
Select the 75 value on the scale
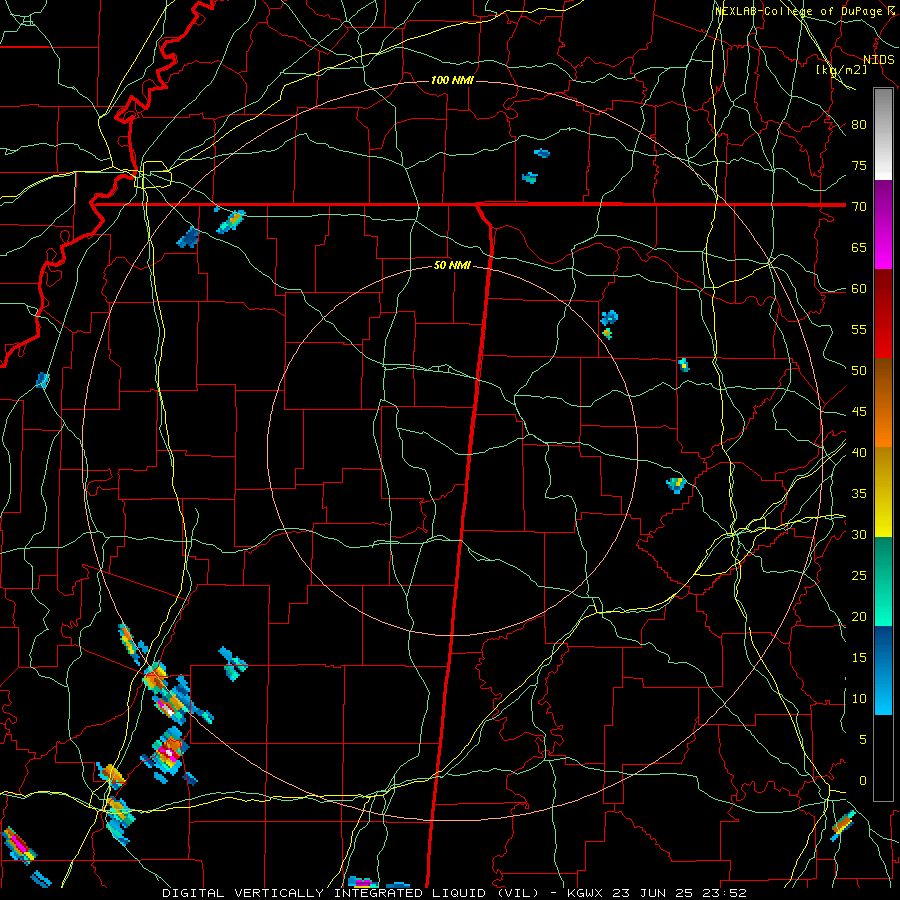(859, 165)
